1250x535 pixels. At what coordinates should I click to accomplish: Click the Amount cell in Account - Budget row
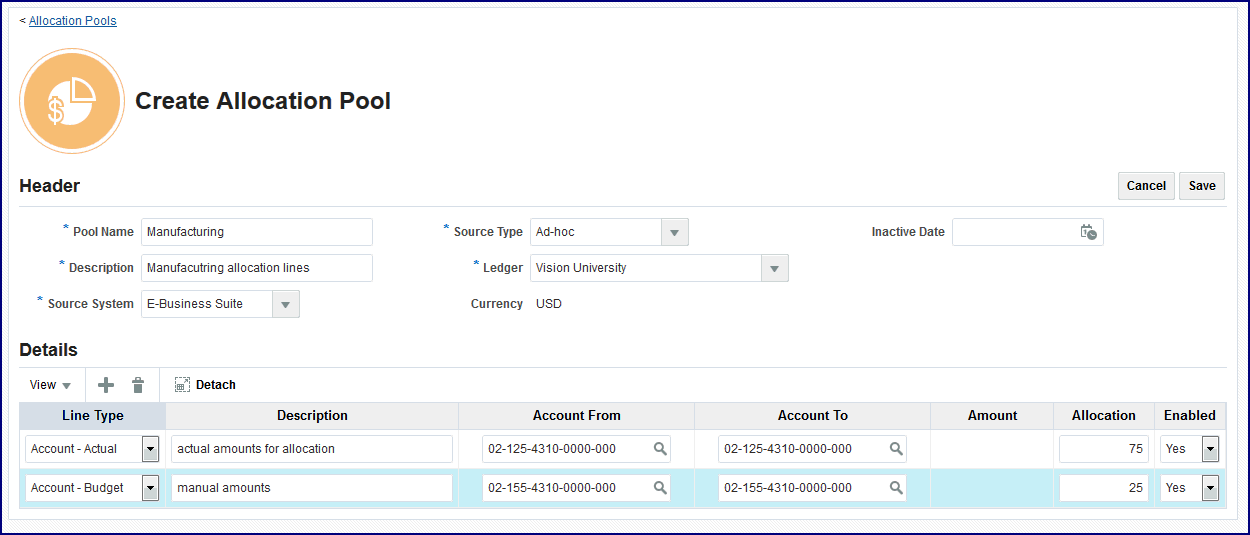[x=992, y=488]
